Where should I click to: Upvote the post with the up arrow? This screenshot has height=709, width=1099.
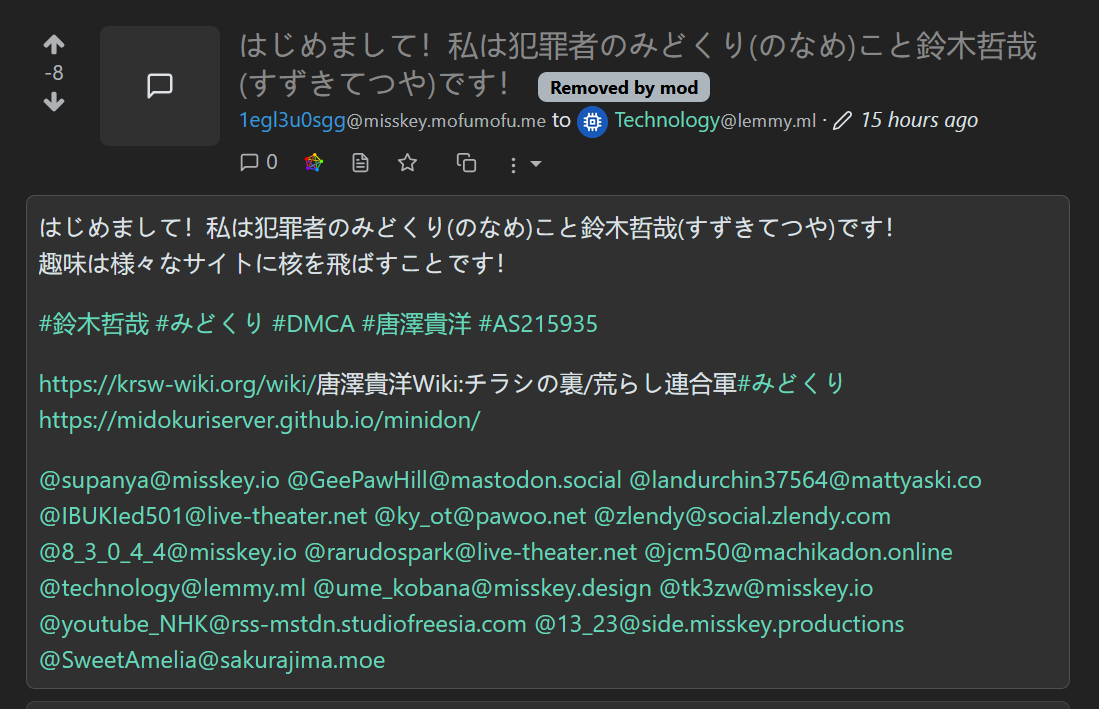pos(54,45)
